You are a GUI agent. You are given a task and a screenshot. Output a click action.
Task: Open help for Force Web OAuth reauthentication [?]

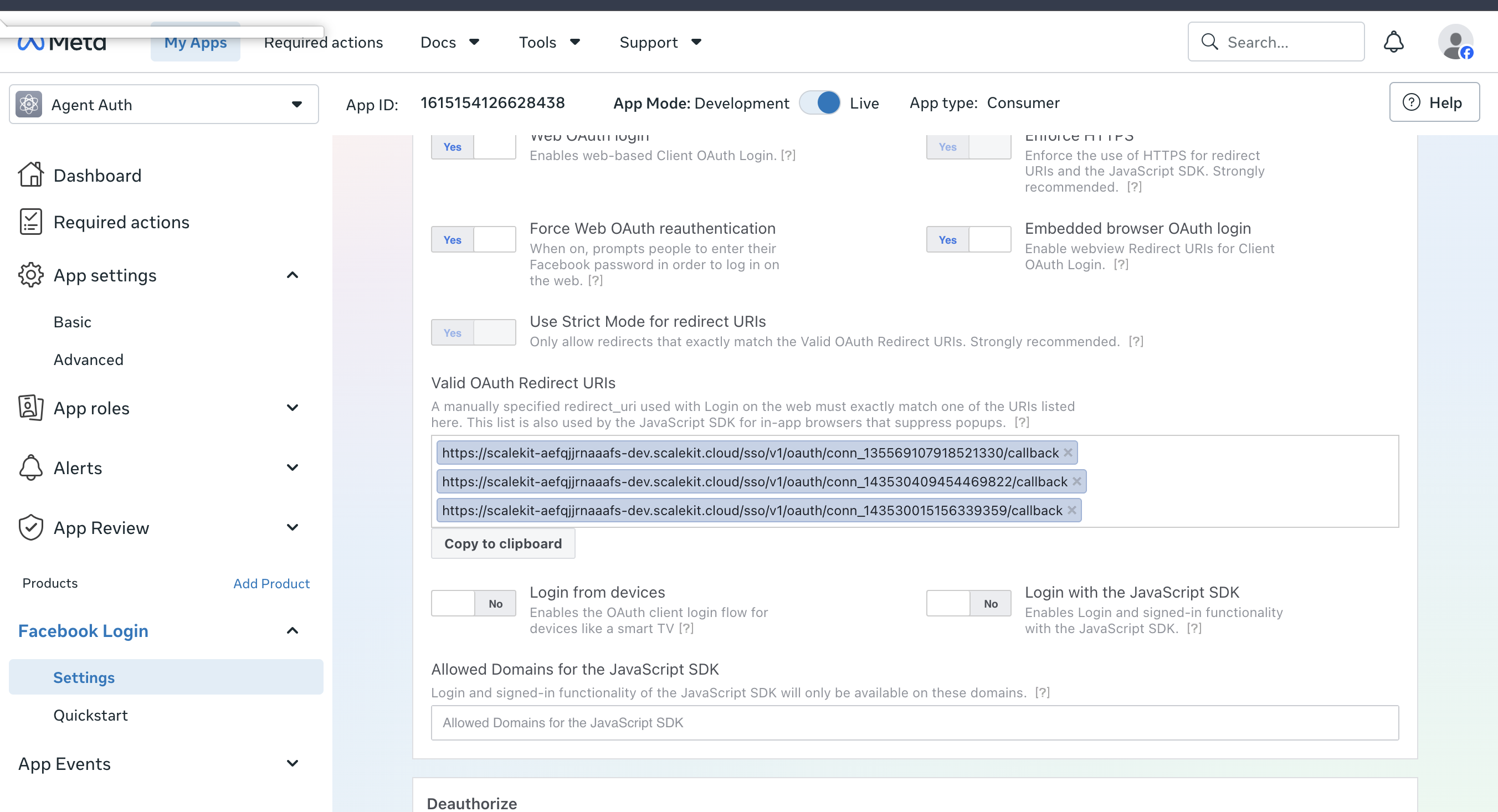tap(595, 280)
